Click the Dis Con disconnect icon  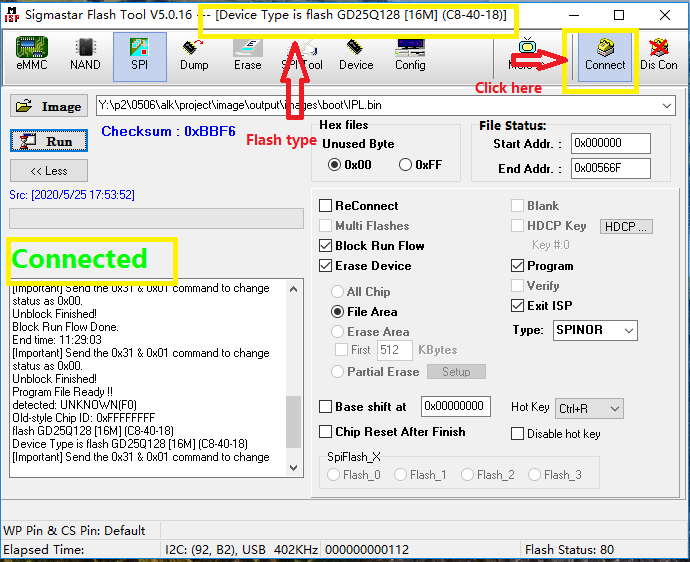659,54
